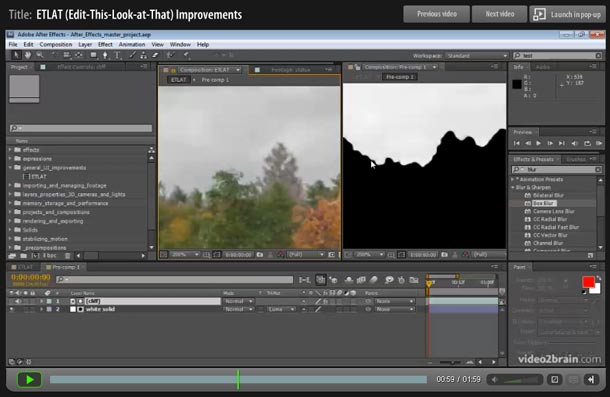Click the green play button of video player
This screenshot has width=610, height=397.
[x=30, y=379]
